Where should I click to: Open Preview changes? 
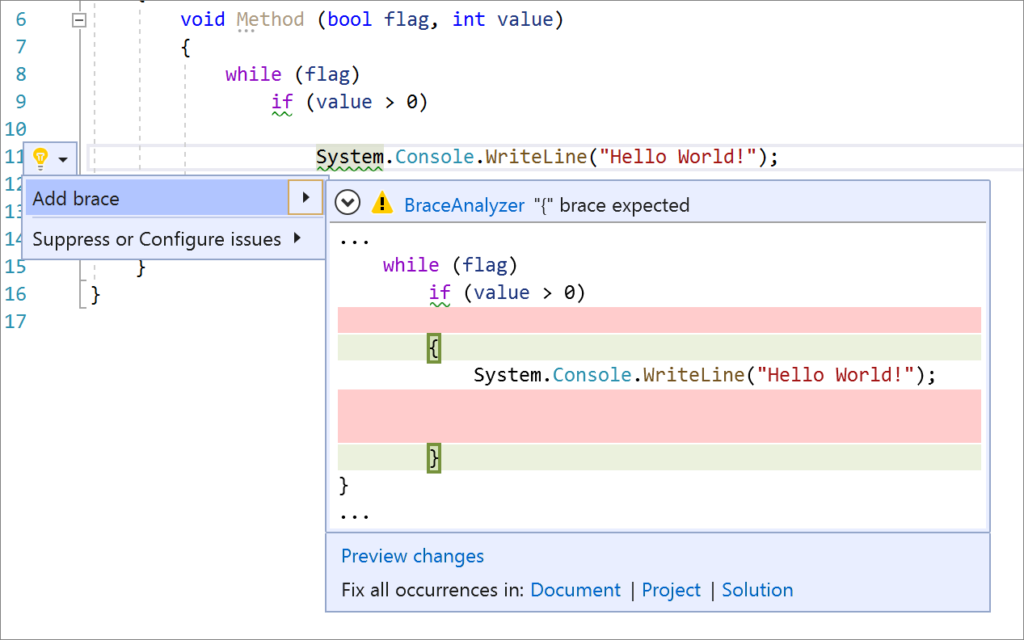(412, 556)
